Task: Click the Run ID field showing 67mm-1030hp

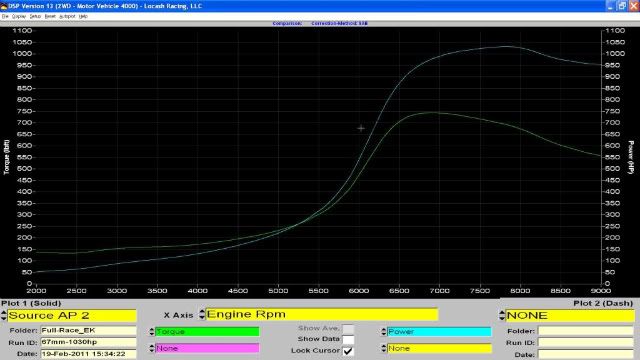Action: click(88, 342)
